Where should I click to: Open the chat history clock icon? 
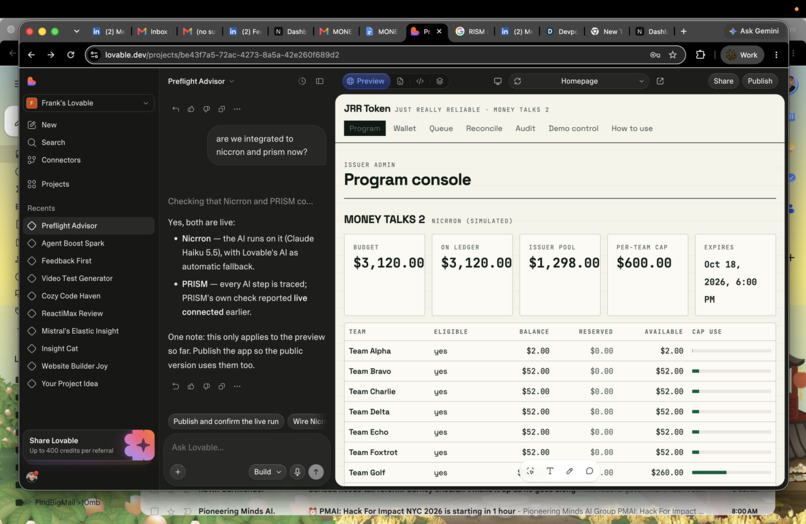(x=302, y=81)
